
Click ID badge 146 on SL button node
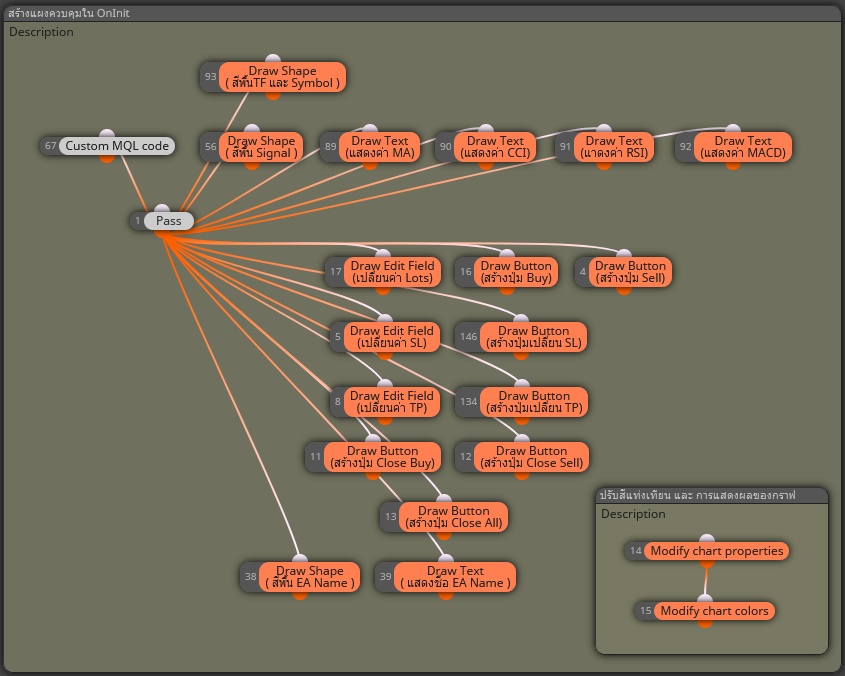[467, 337]
